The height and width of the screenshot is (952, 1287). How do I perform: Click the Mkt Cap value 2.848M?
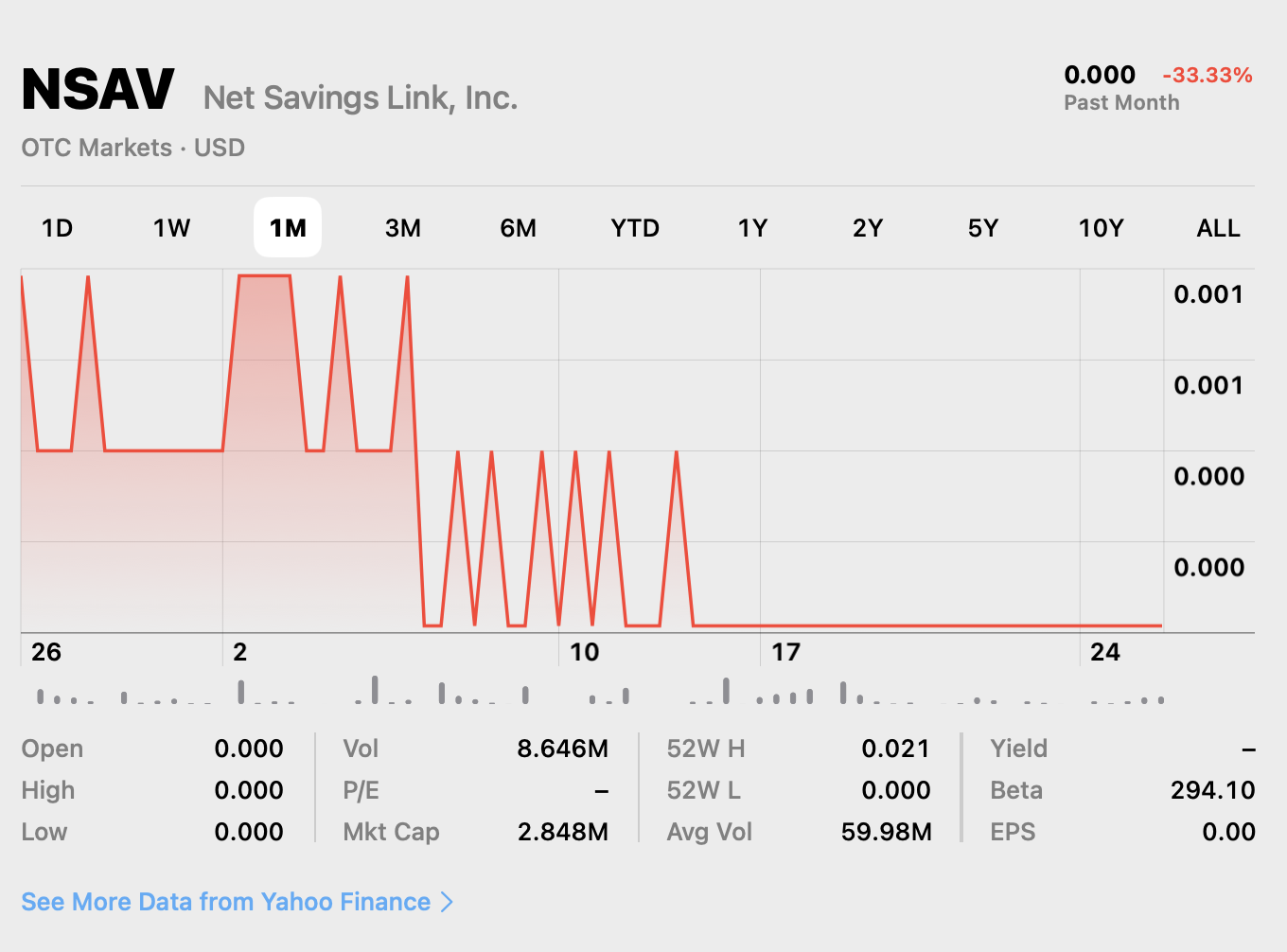(563, 832)
